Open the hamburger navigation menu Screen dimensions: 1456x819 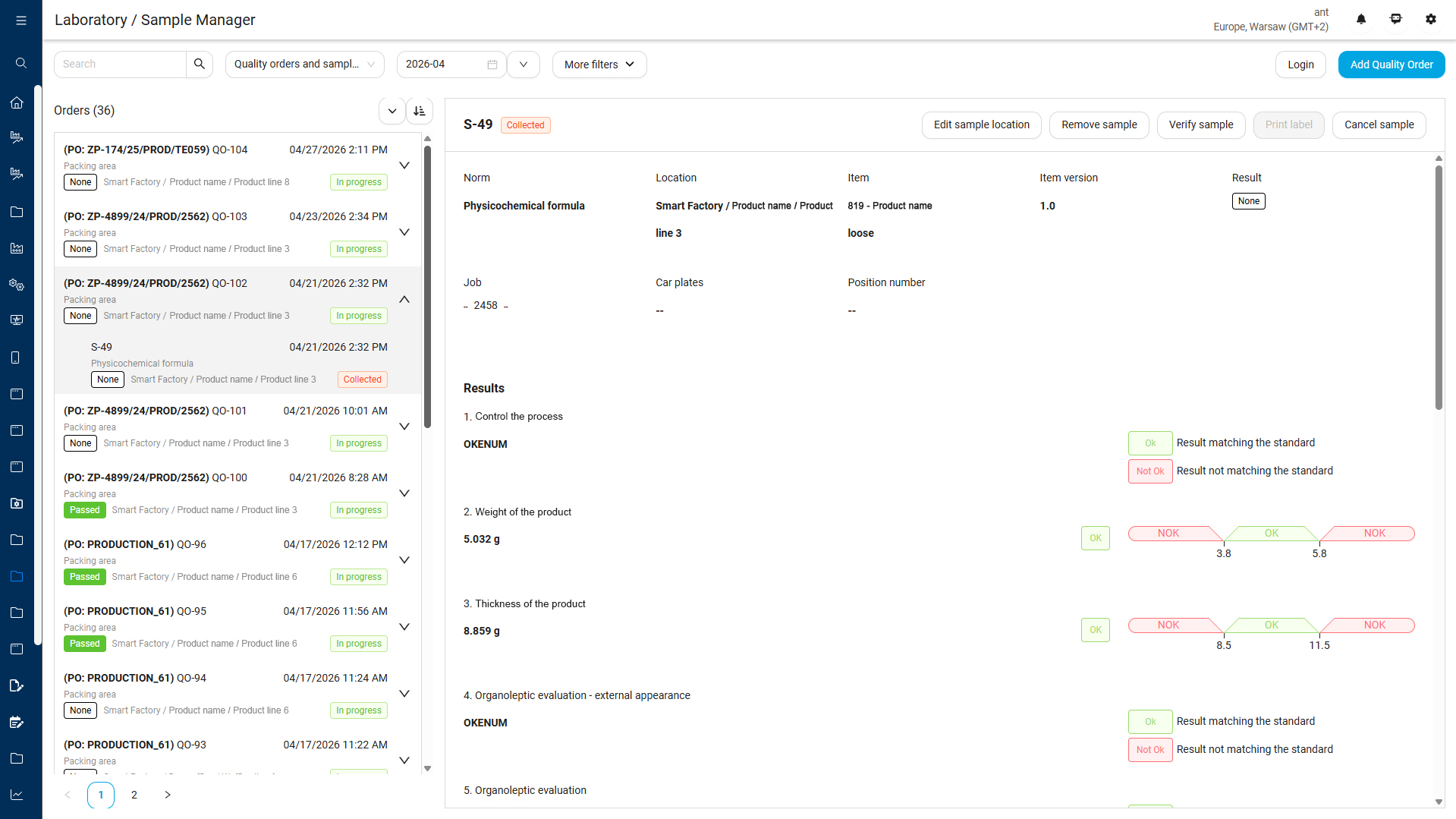pos(20,20)
